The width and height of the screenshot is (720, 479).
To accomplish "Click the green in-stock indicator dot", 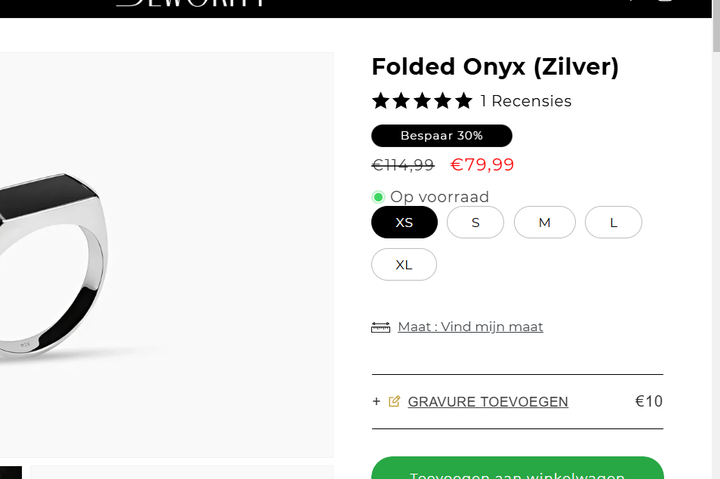I will (378, 197).
